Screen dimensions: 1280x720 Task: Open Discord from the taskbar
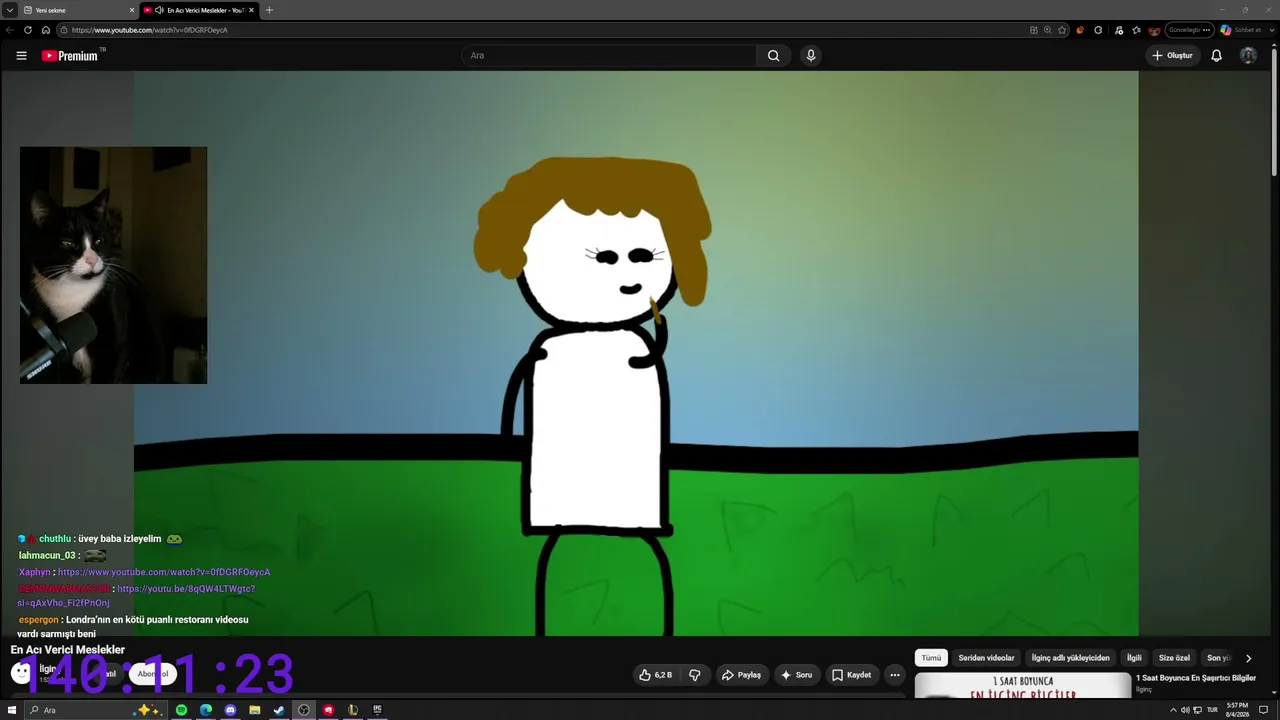pos(230,710)
